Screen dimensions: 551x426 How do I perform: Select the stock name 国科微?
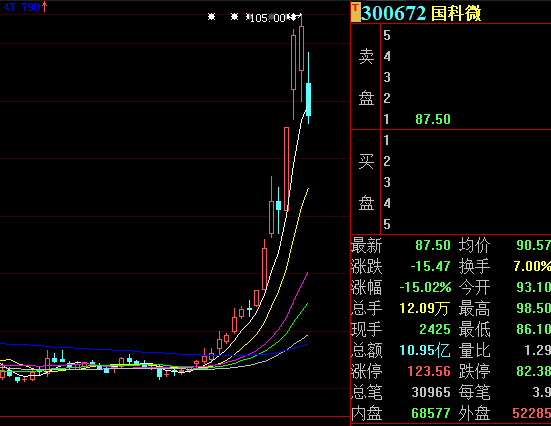pyautogui.click(x=456, y=13)
